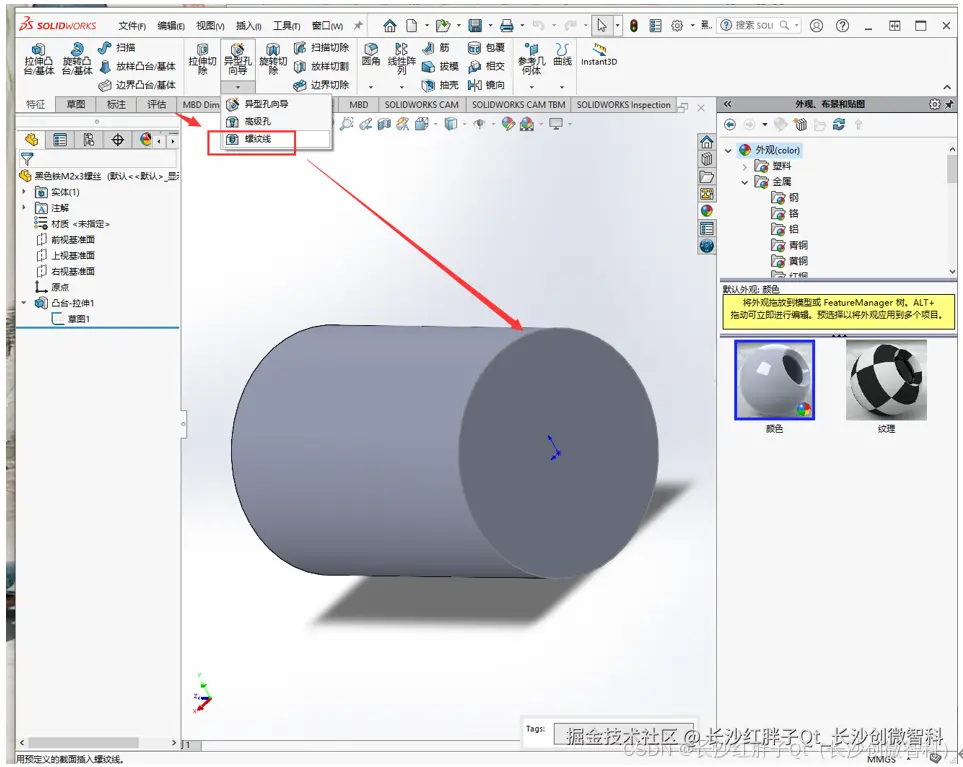The height and width of the screenshot is (767, 963).
Task: Open the DimXpertManager crosshair tab icon
Action: point(117,140)
